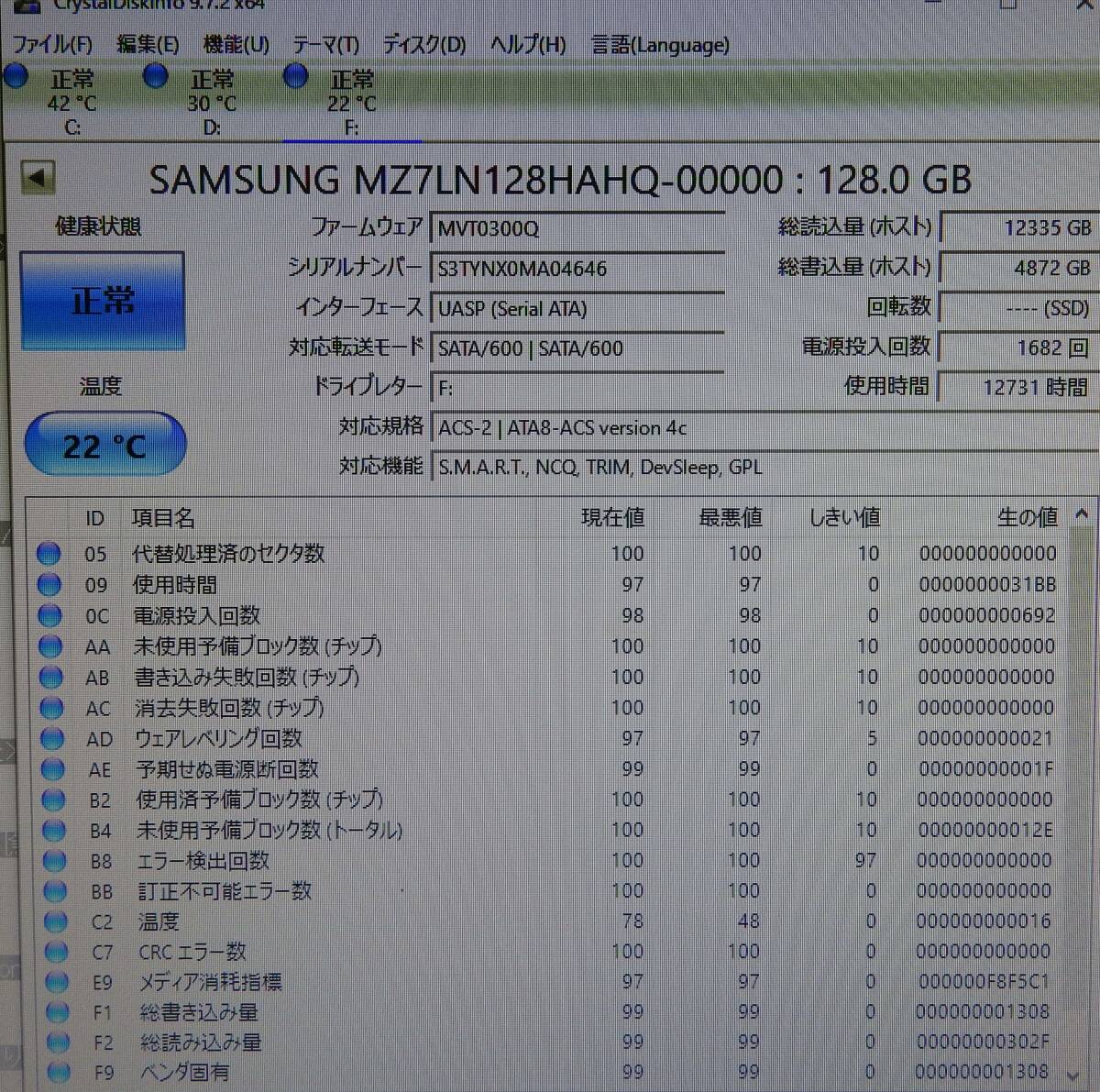Open the ディスク(D) menu
The width and height of the screenshot is (1100, 1092).
(x=424, y=45)
